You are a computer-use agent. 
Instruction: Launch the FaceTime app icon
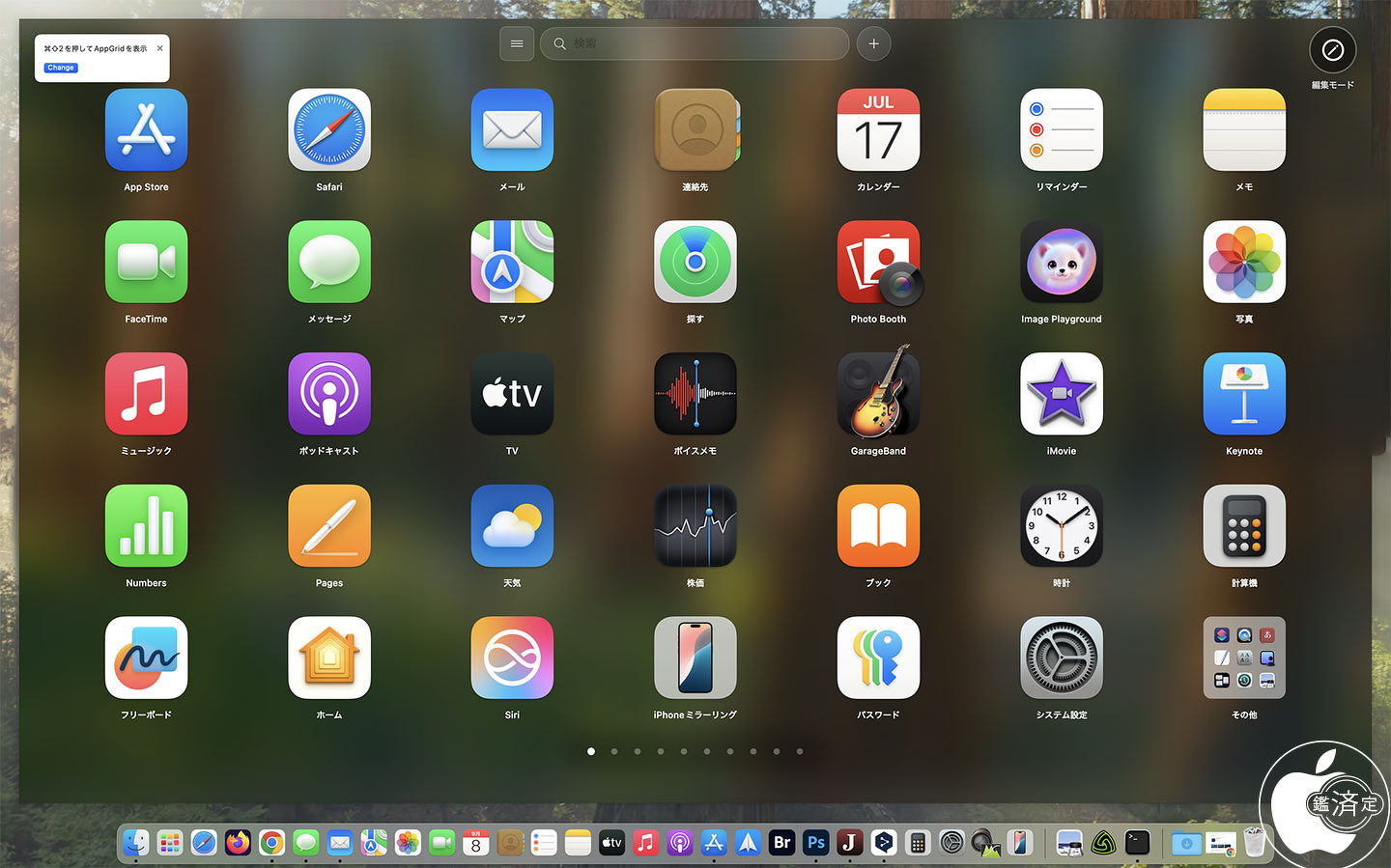(146, 262)
